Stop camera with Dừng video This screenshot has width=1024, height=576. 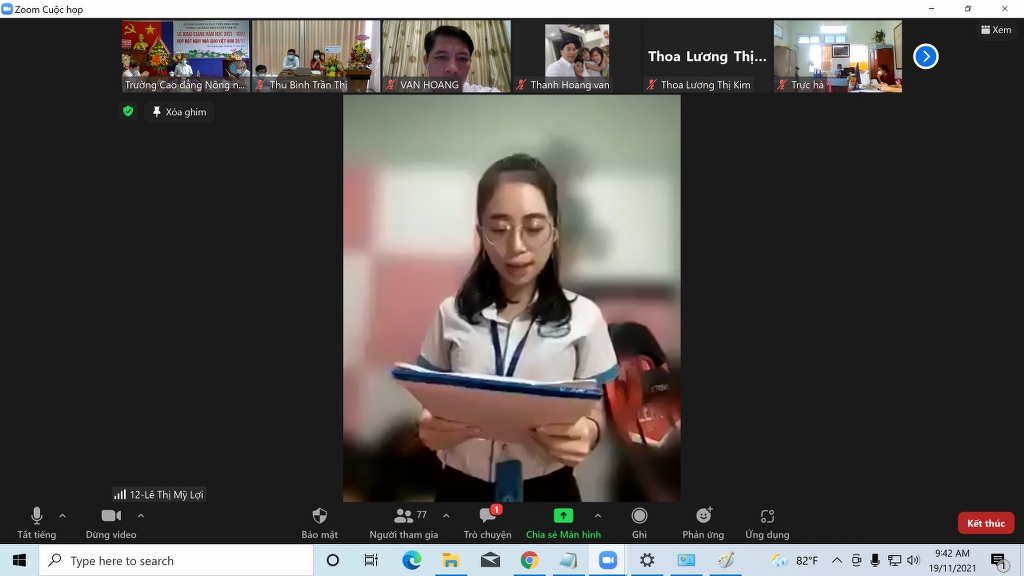click(x=111, y=517)
